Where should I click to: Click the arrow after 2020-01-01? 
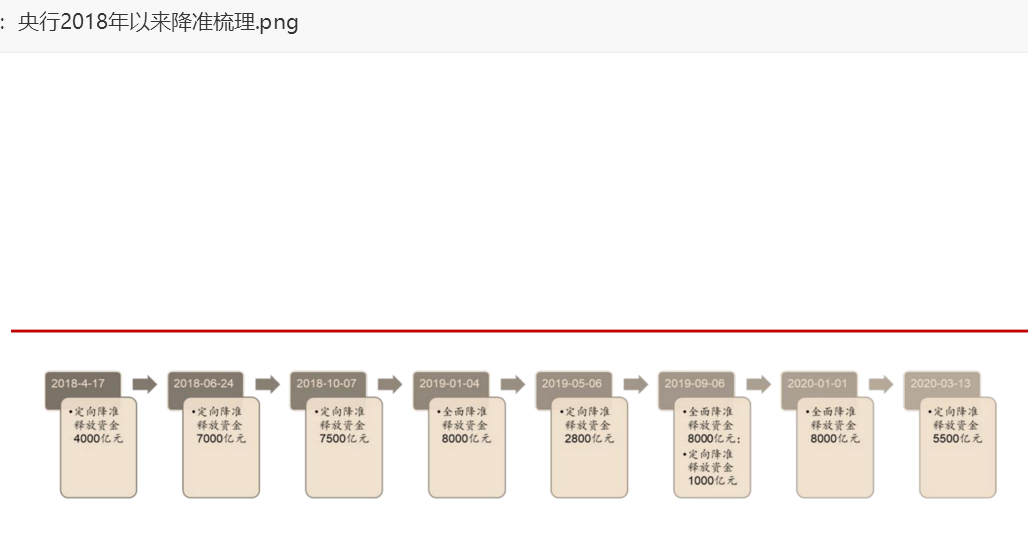click(881, 384)
